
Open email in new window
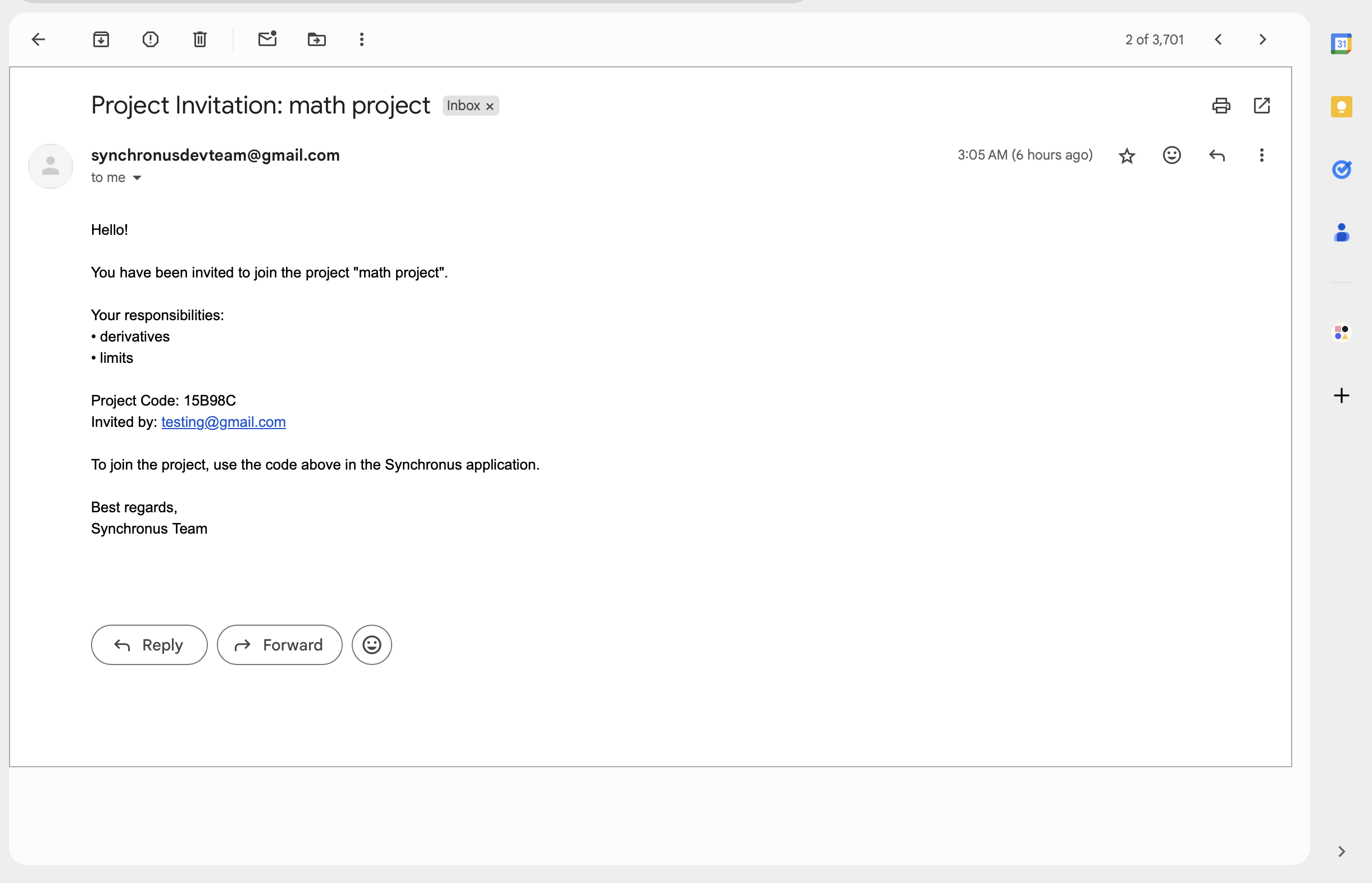click(1261, 106)
